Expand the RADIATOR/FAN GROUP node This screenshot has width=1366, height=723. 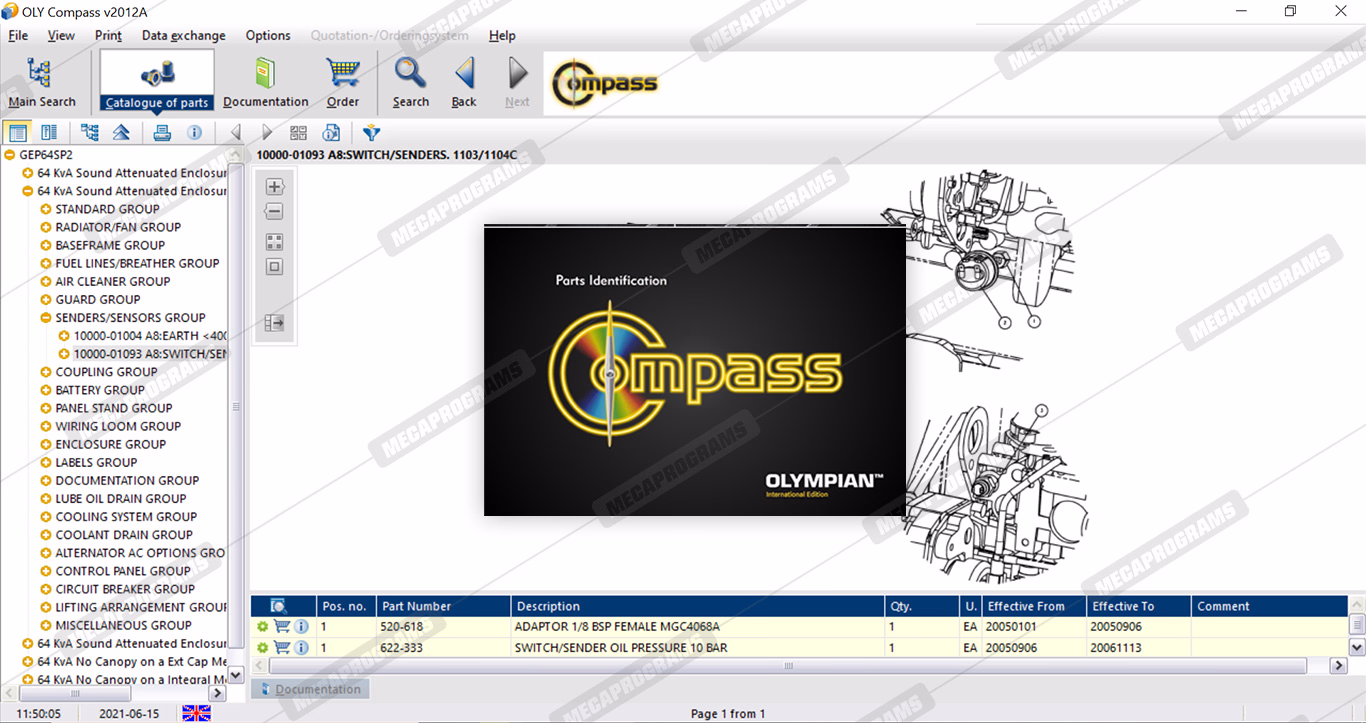click(46, 227)
